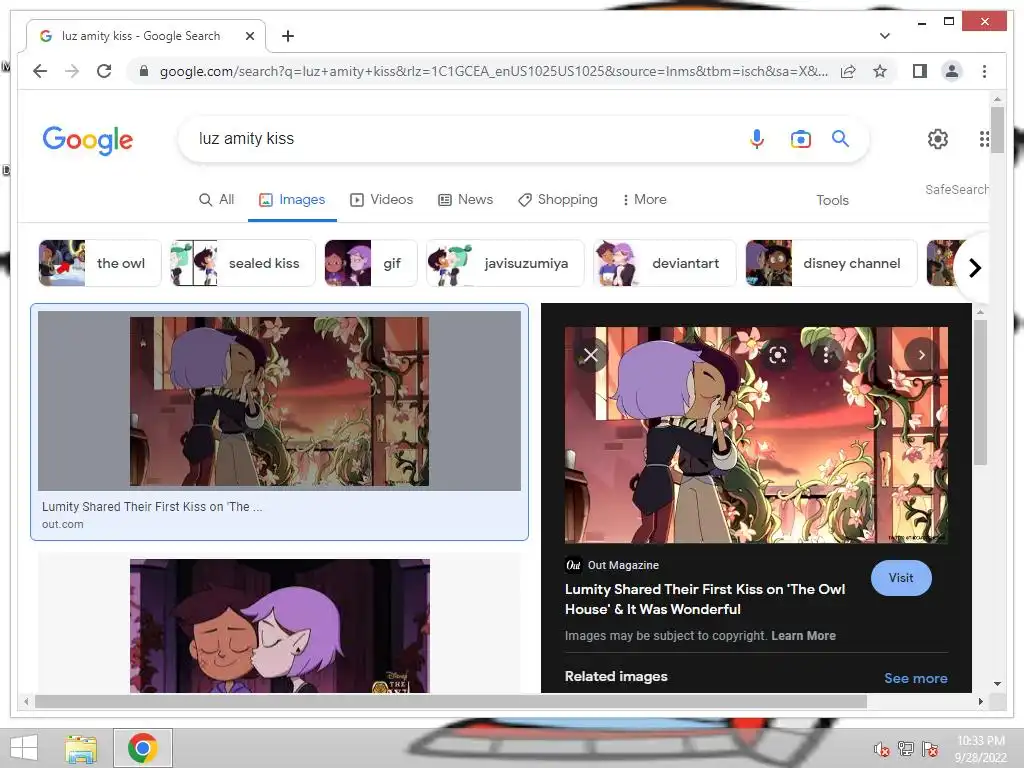Filter by 'deviantart' chip
The image size is (1024, 768).
point(665,263)
